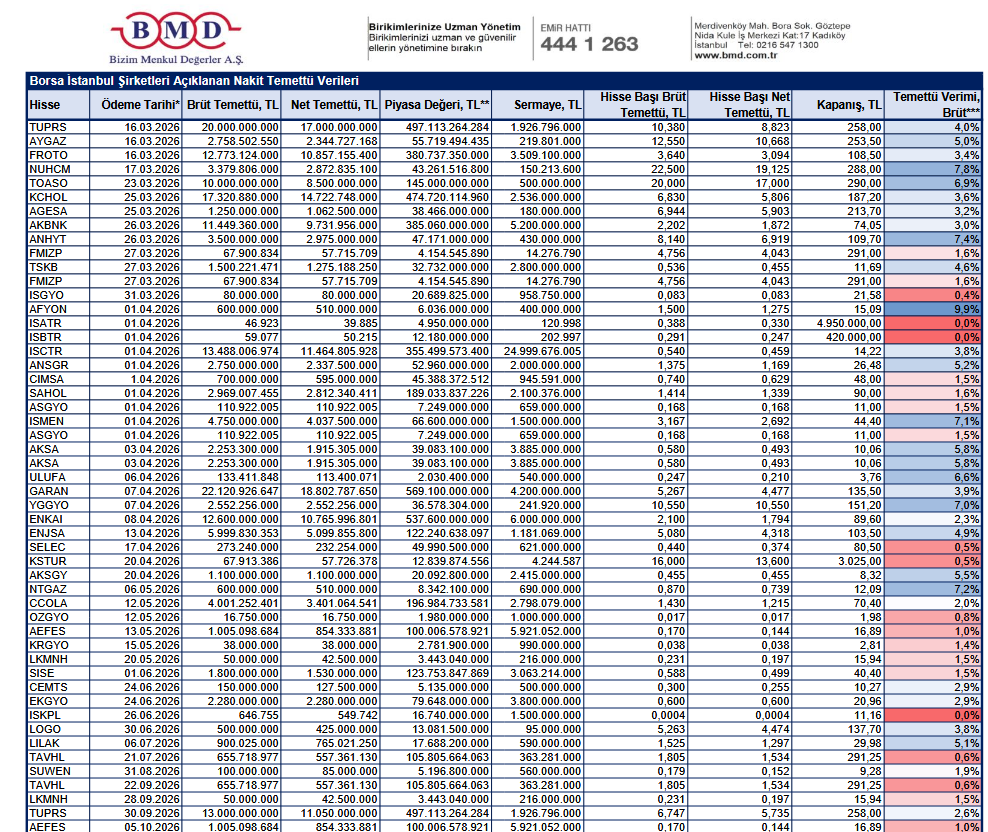Click the Merdivenköy Mah. address text
988x832 pixels.
coord(771,25)
